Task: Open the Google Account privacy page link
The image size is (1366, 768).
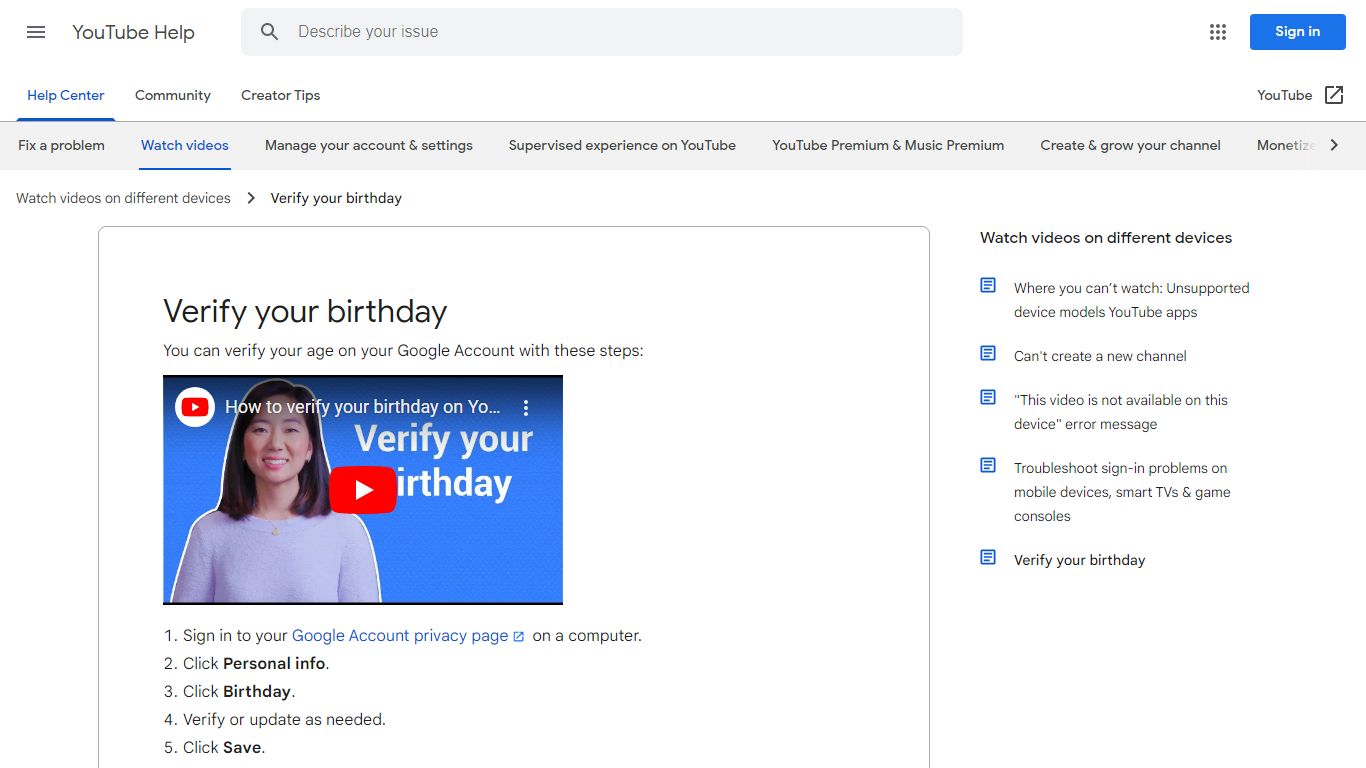Action: click(x=400, y=636)
